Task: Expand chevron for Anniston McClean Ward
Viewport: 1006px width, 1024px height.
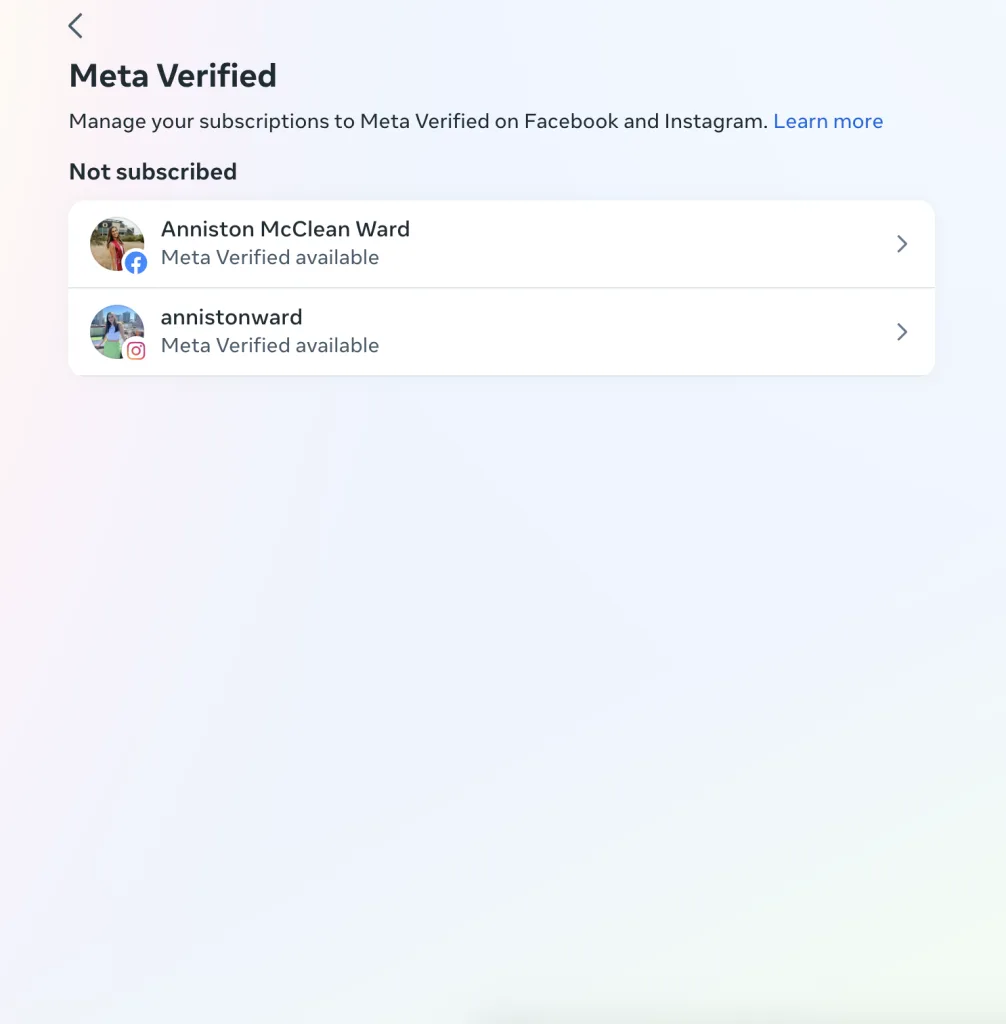Action: (x=902, y=244)
